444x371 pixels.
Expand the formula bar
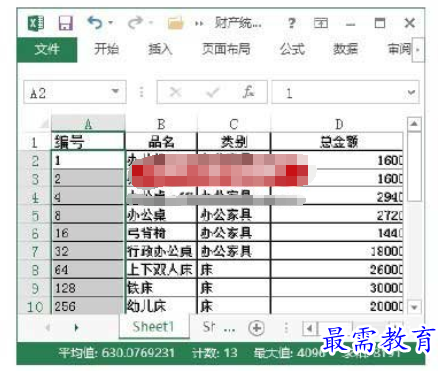(x=412, y=92)
